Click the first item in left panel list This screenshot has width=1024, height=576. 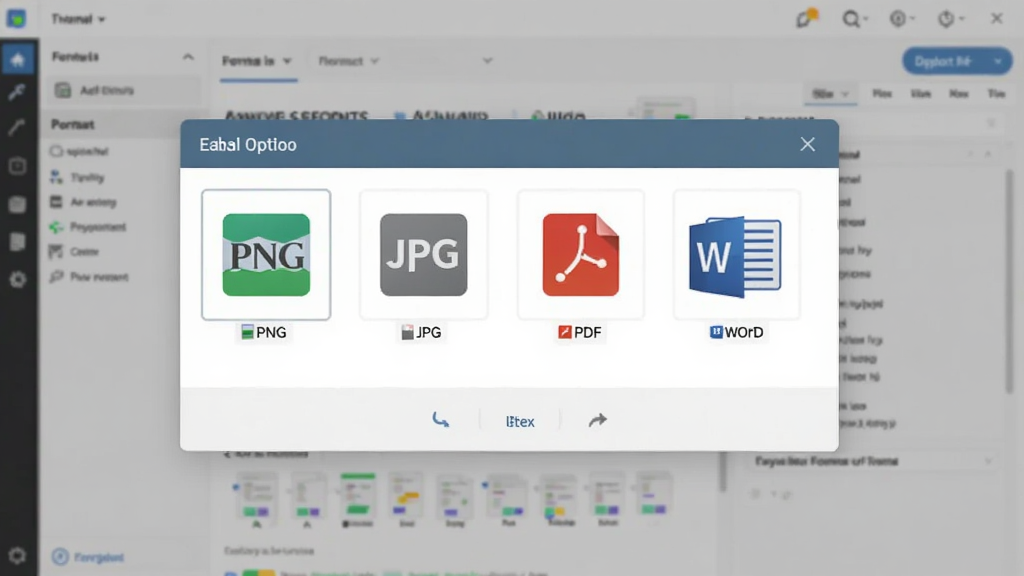pos(122,90)
